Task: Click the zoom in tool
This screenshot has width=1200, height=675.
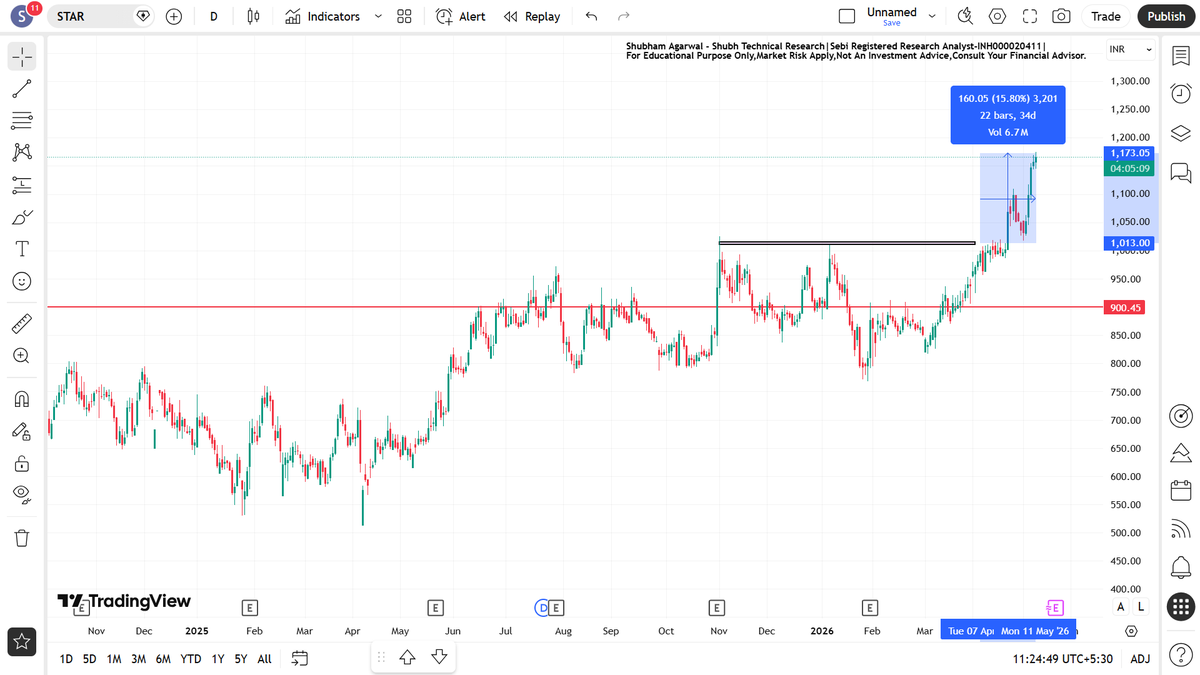Action: click(22, 355)
